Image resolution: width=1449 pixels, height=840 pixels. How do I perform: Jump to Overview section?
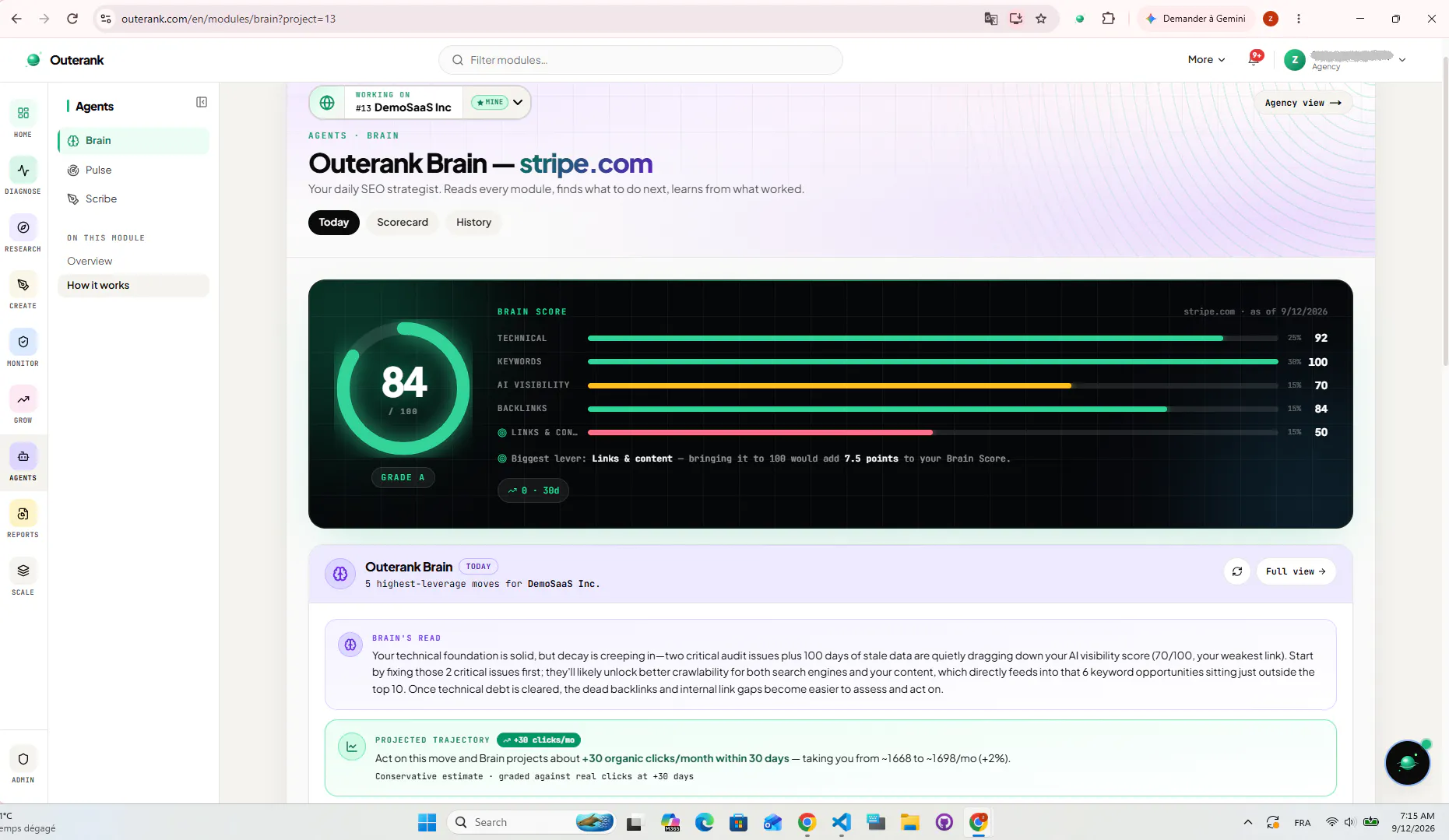pos(90,261)
